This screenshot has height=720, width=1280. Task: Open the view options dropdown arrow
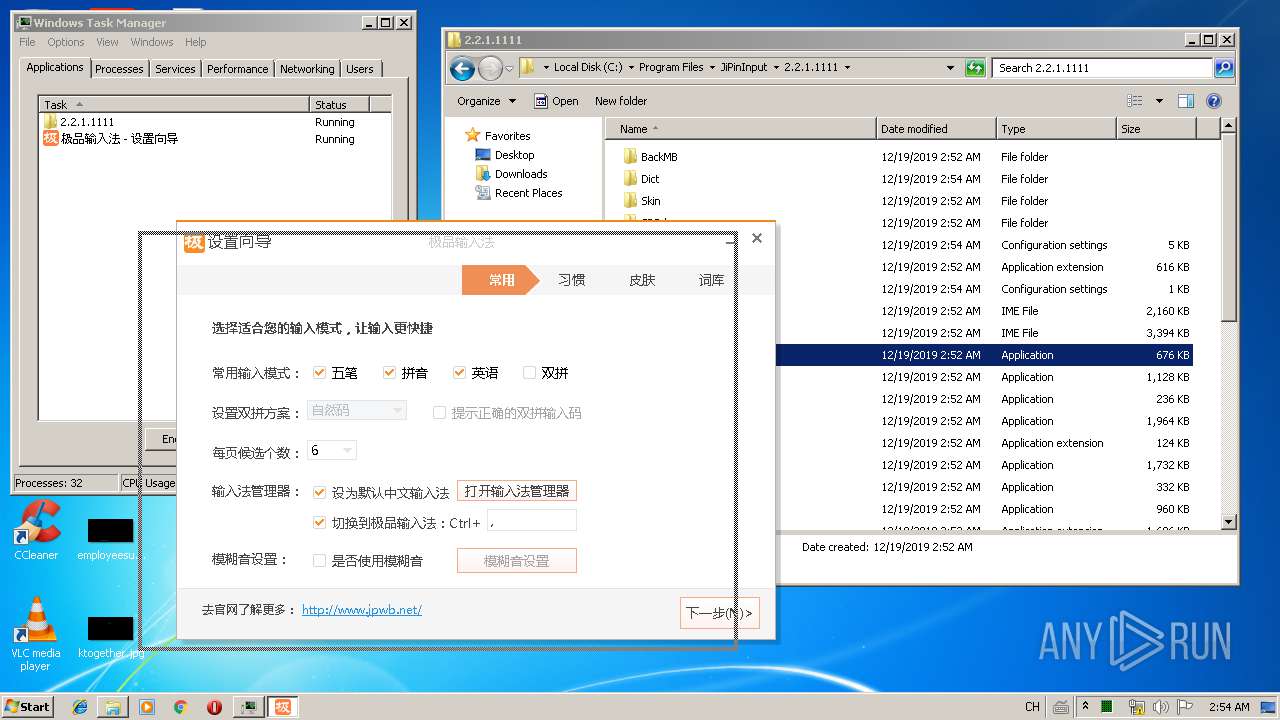(x=1159, y=101)
